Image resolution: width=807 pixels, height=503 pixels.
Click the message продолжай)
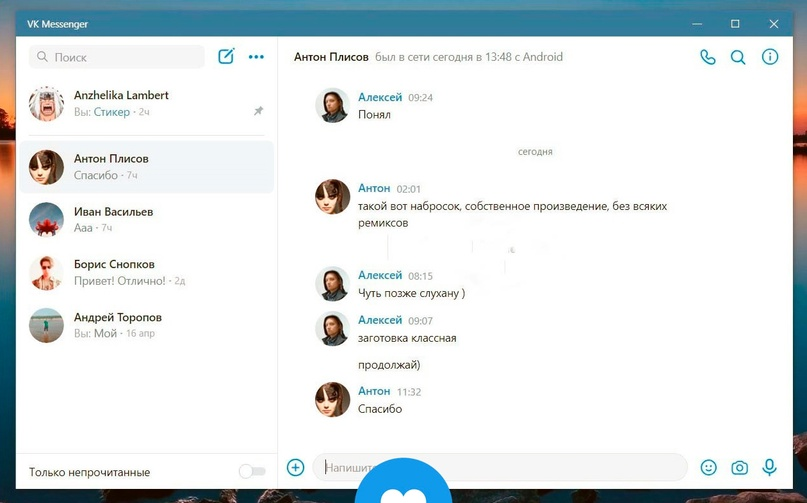[389, 365]
